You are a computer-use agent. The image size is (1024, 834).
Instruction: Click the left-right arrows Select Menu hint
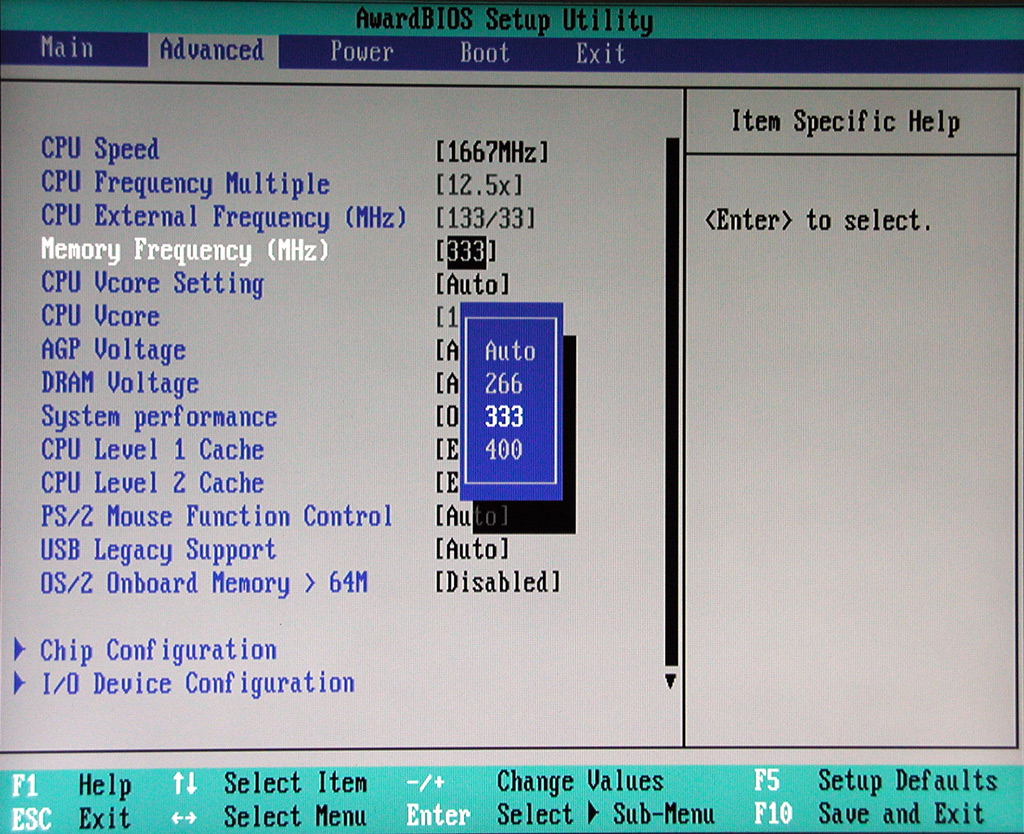click(269, 816)
